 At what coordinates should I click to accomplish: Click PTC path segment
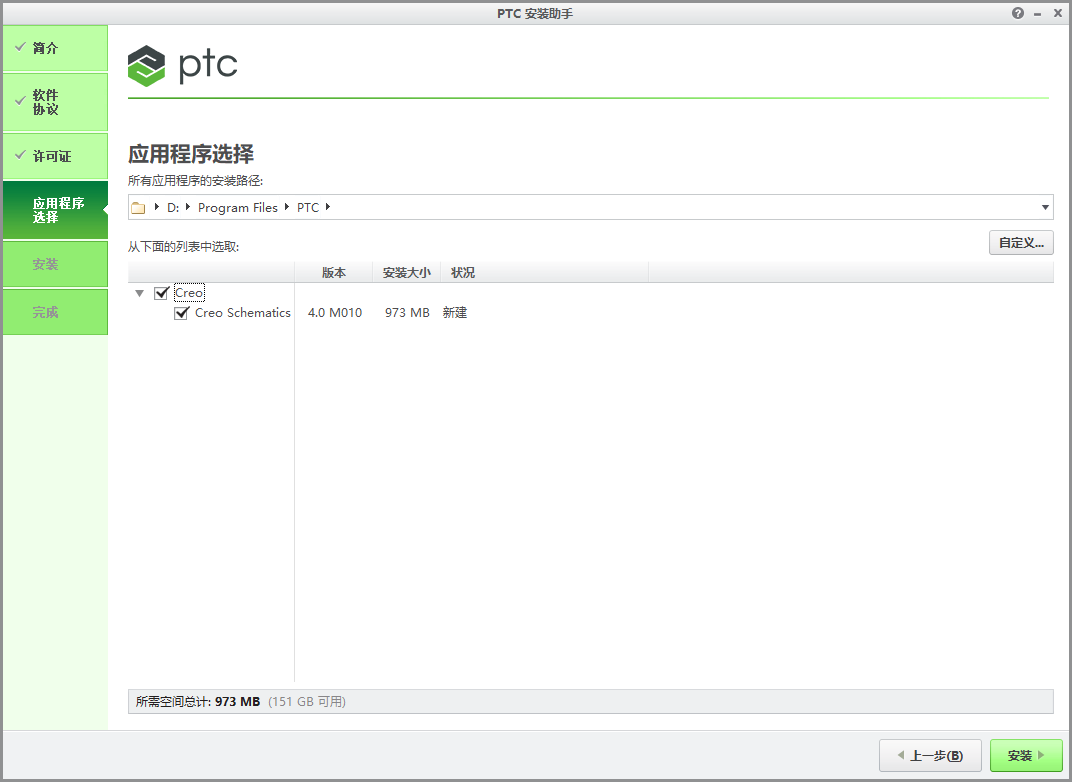[x=308, y=207]
